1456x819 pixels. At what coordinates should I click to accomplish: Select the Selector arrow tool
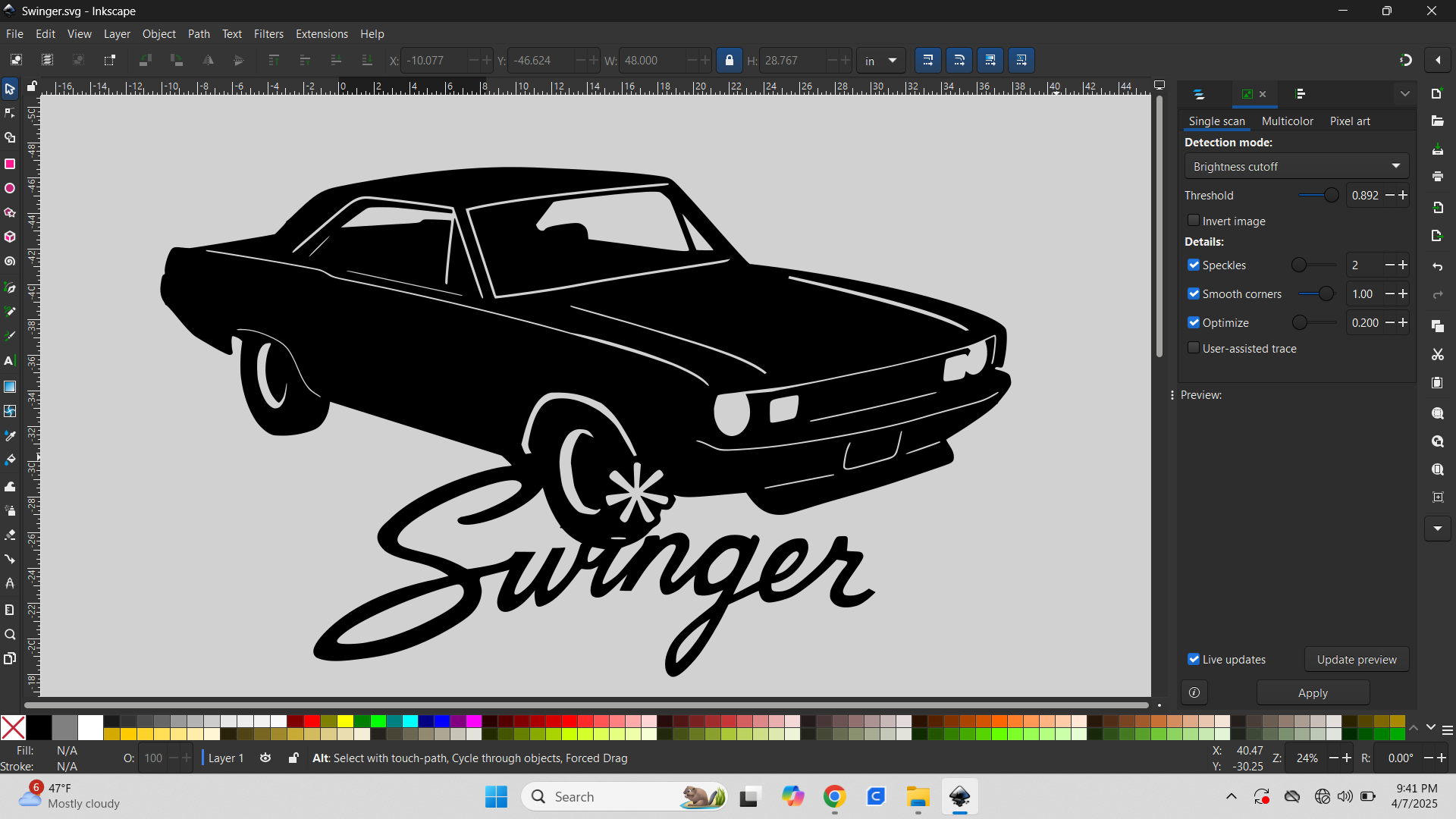click(x=10, y=89)
